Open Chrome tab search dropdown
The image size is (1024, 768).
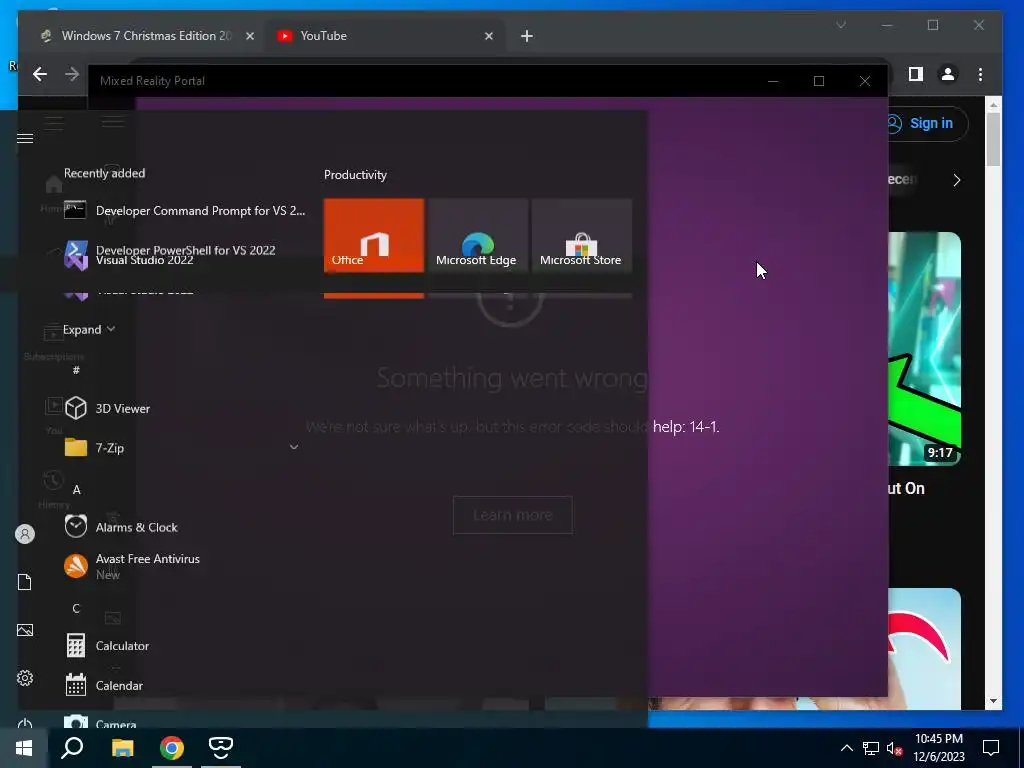(841, 25)
